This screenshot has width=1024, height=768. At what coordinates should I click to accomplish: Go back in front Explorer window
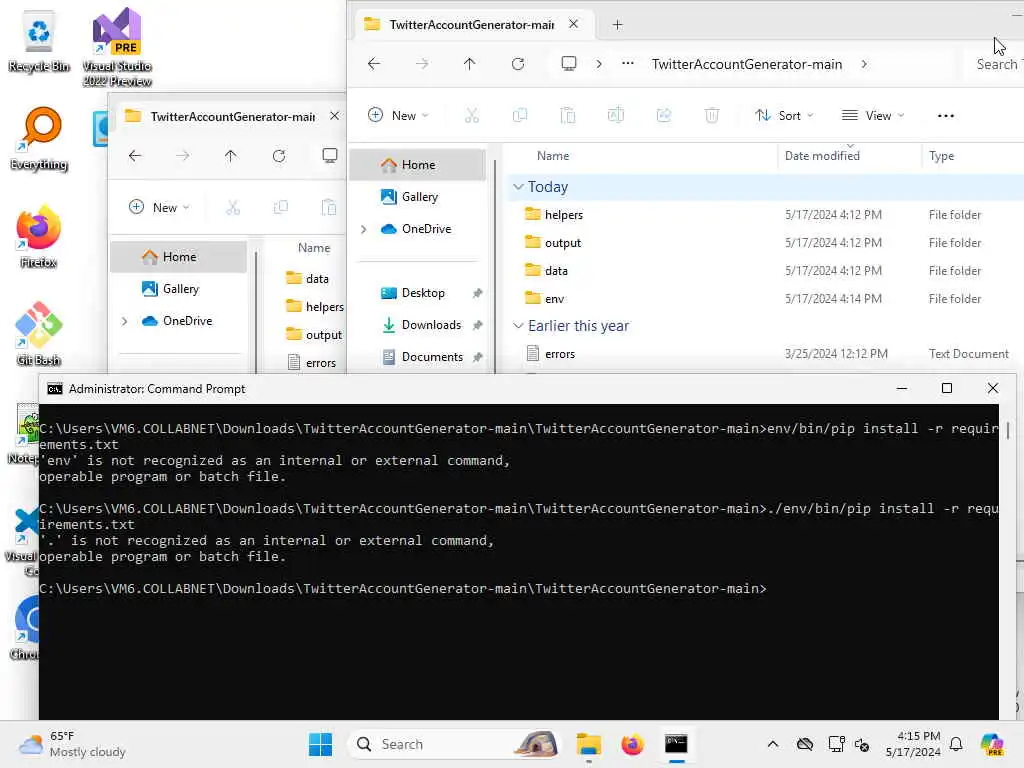pos(374,64)
